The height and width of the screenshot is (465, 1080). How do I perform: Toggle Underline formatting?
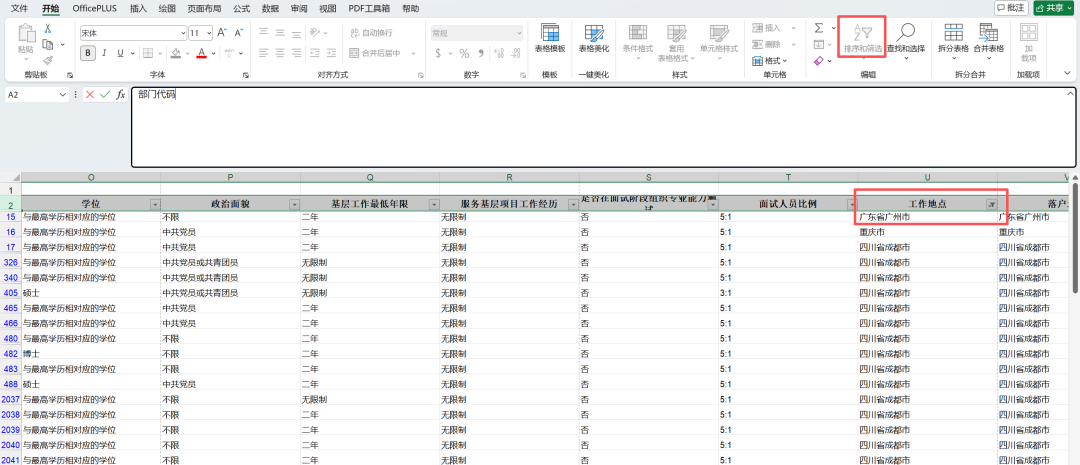[x=121, y=53]
